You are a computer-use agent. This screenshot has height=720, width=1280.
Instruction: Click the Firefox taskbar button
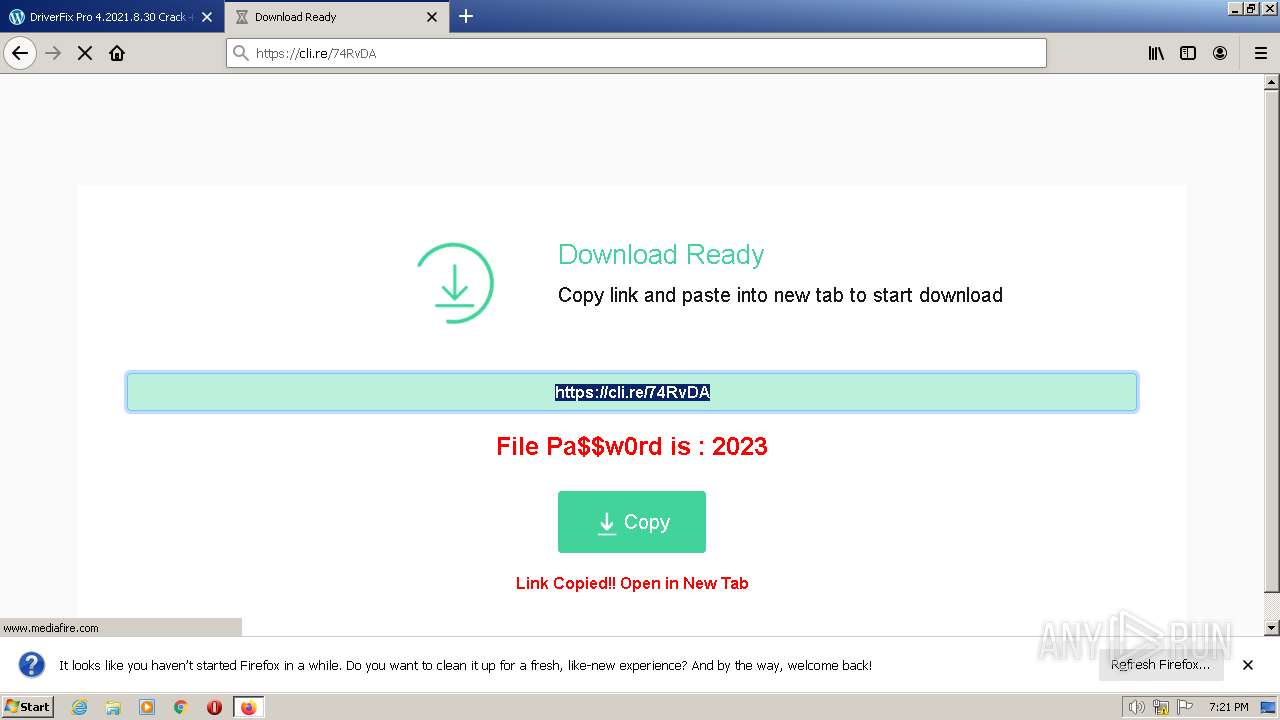[248, 707]
